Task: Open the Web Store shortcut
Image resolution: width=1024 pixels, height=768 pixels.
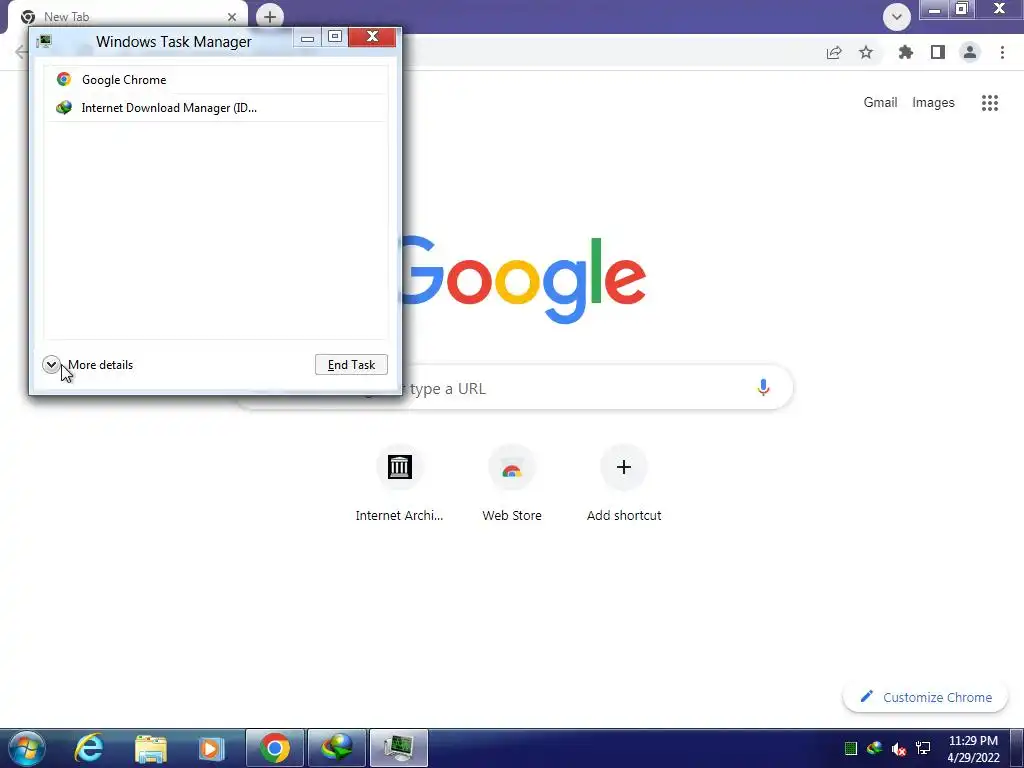Action: point(511,485)
